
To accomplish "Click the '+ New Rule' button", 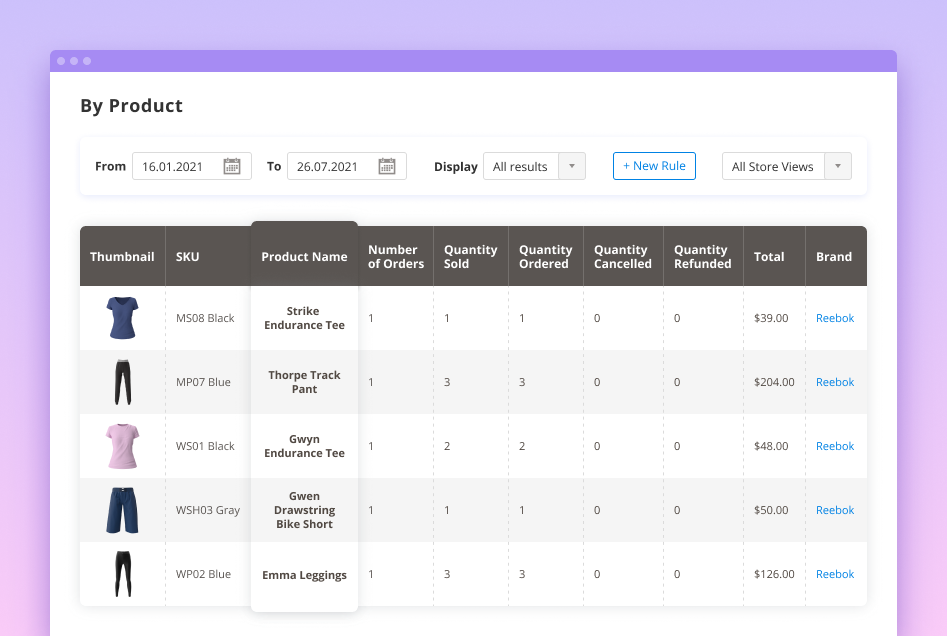I will [654, 166].
